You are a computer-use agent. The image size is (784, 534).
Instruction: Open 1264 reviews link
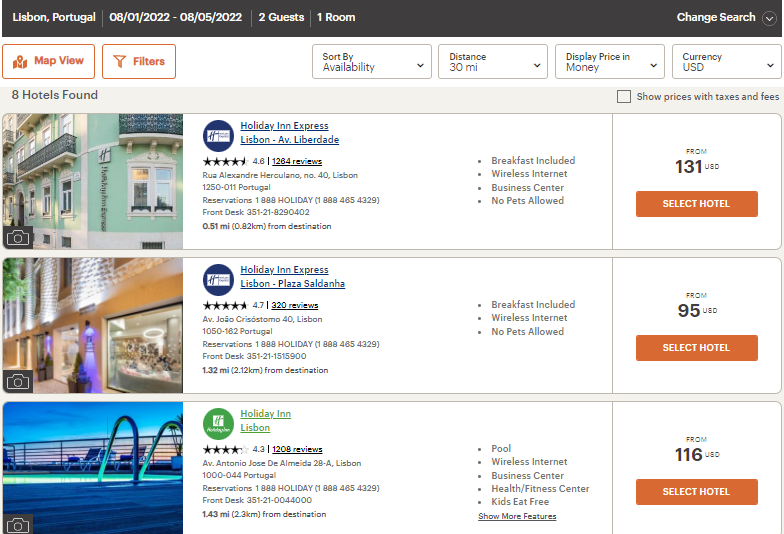[x=297, y=161]
